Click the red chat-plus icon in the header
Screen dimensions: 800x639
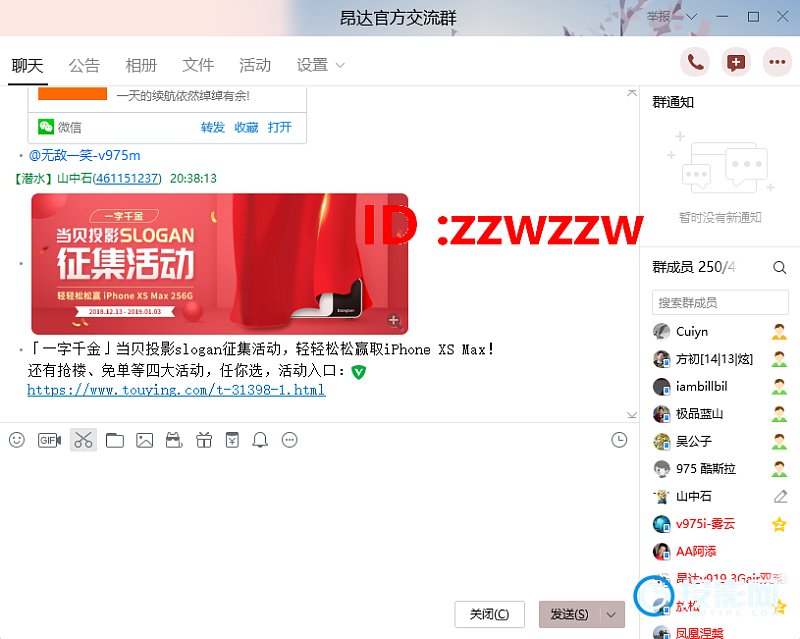click(x=736, y=63)
